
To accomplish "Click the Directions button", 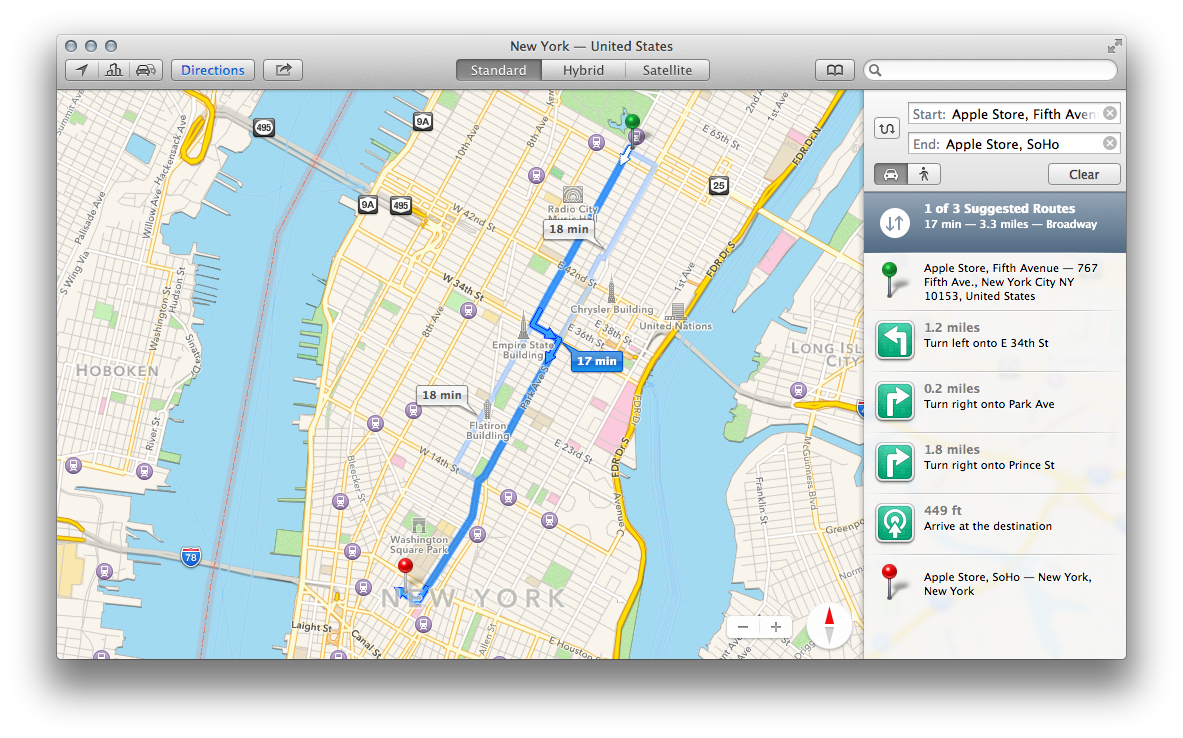I will click(x=213, y=70).
